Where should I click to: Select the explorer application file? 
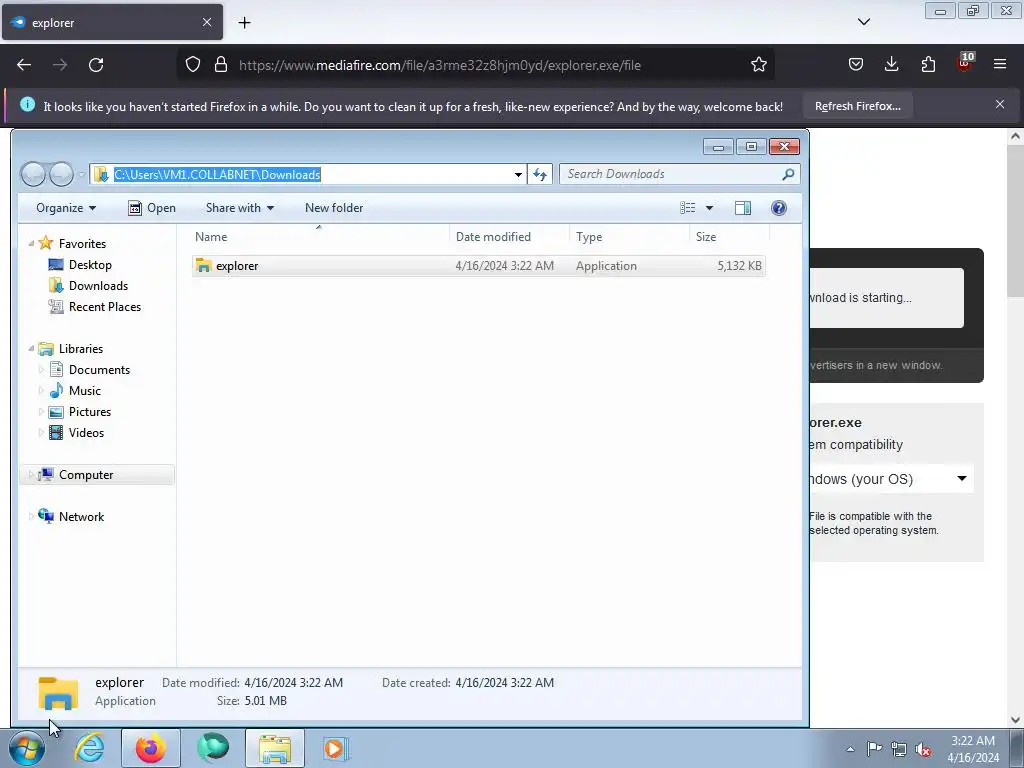tap(479, 266)
